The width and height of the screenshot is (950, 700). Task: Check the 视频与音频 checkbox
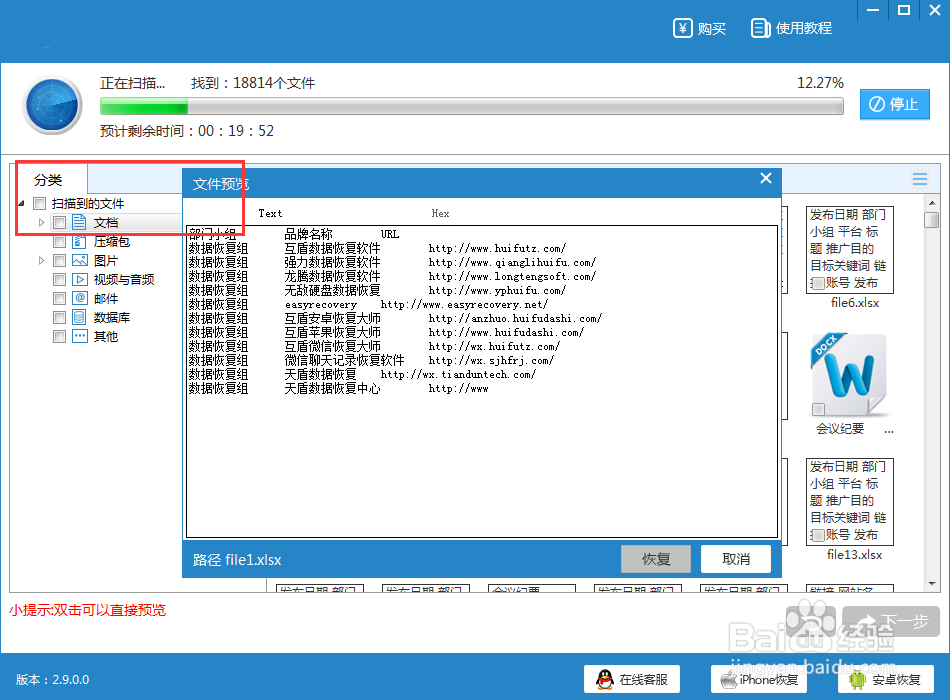pos(59,279)
